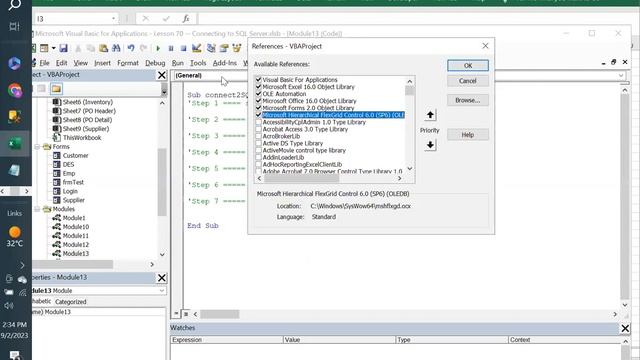Image resolution: width=640 pixels, height=360 pixels.
Task: Click the Chrome icon on taskbar
Action: coord(15,90)
